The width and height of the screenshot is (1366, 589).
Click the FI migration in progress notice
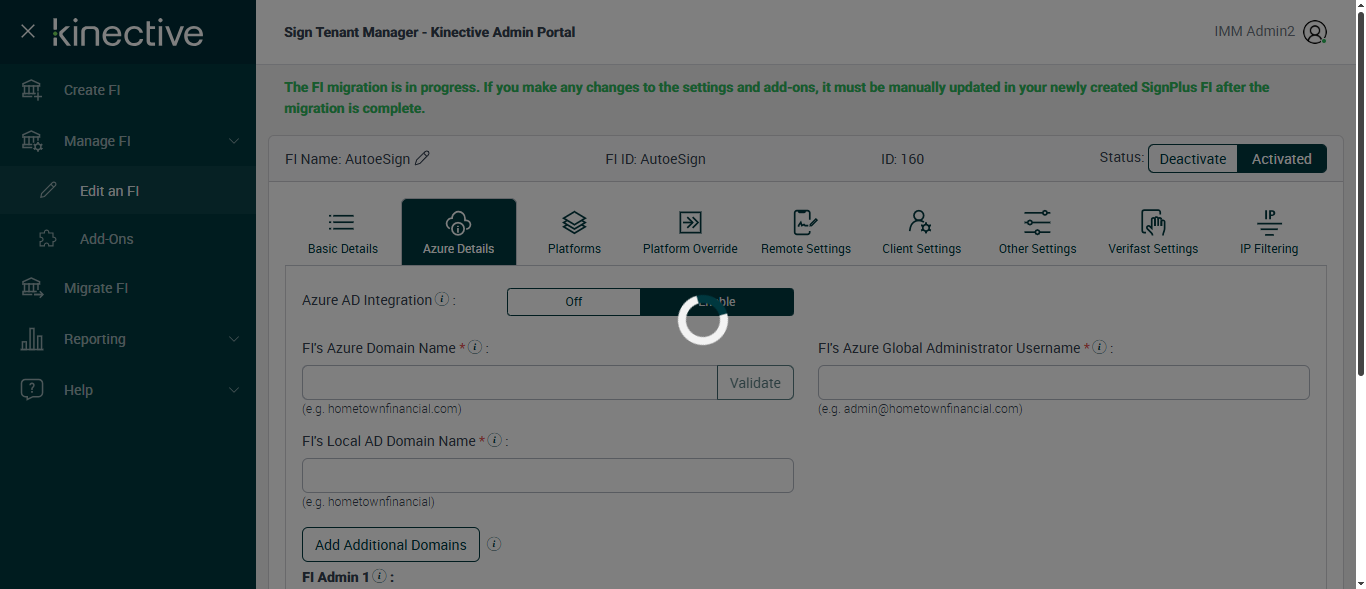coord(777,98)
